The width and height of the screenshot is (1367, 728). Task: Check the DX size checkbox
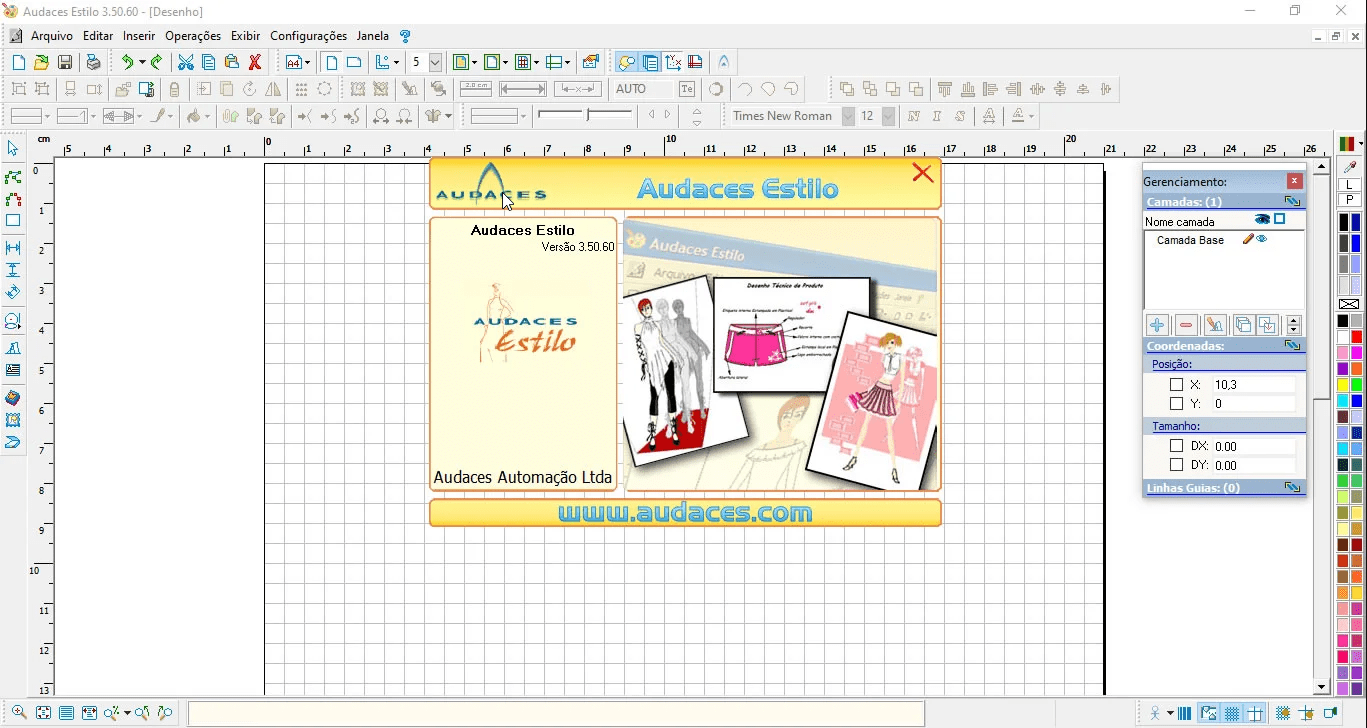click(1176, 446)
